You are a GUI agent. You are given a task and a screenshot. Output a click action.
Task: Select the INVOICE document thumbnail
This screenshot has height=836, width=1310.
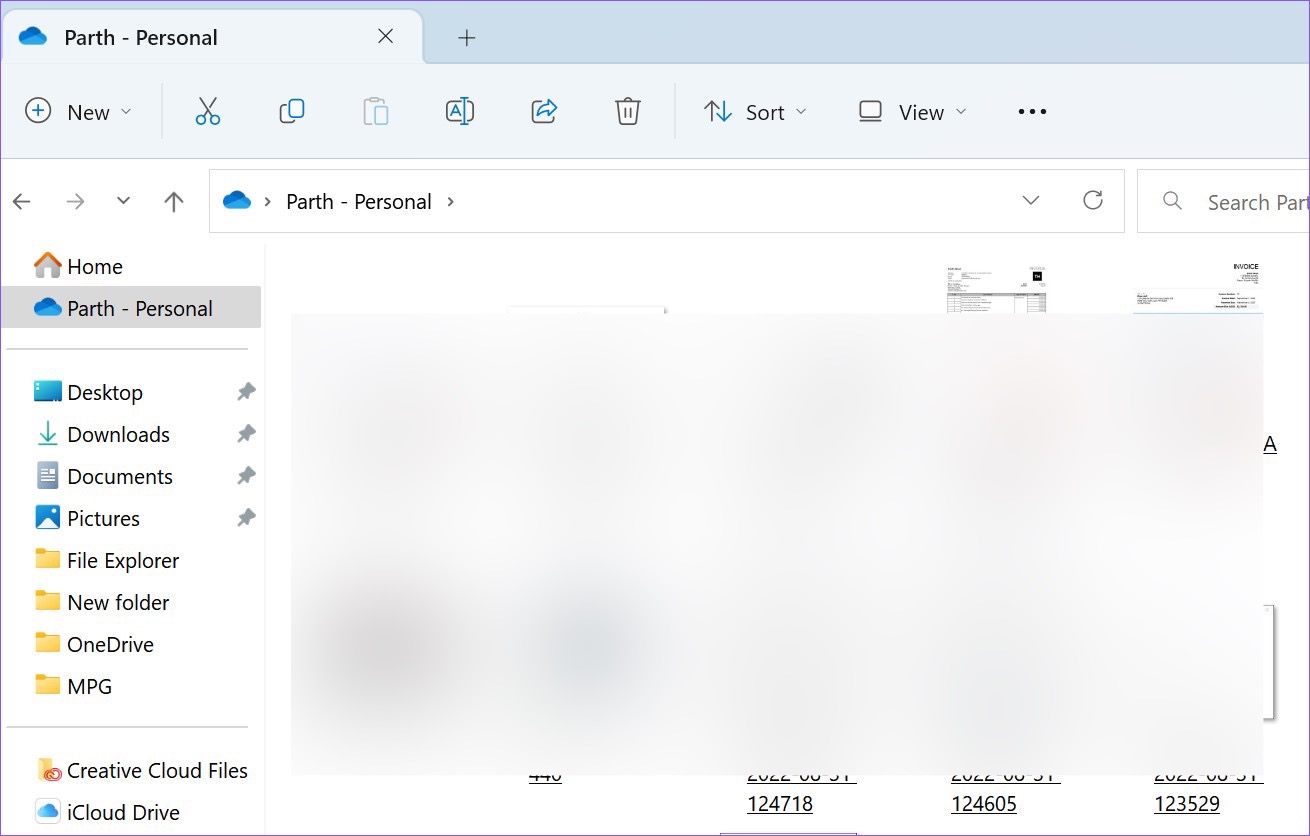(x=1196, y=290)
